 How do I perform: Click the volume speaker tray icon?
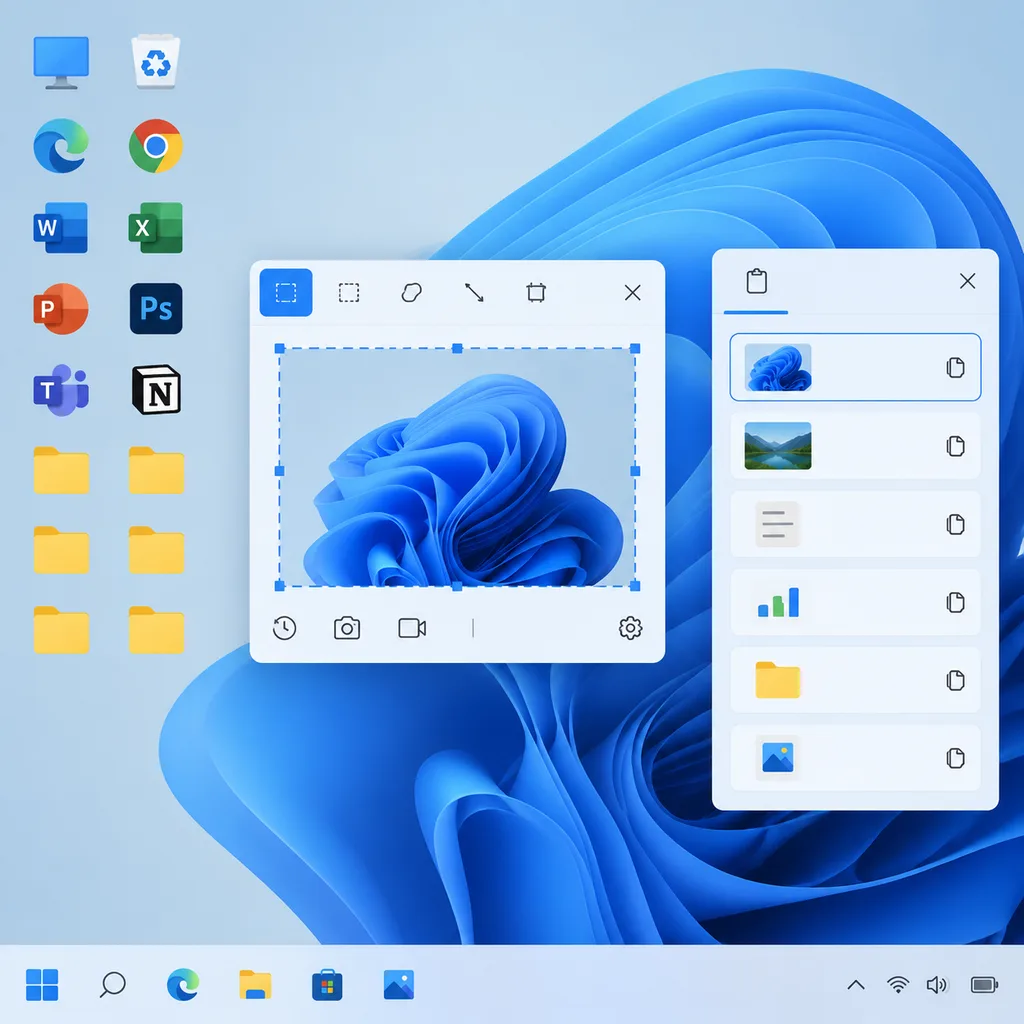coord(937,985)
